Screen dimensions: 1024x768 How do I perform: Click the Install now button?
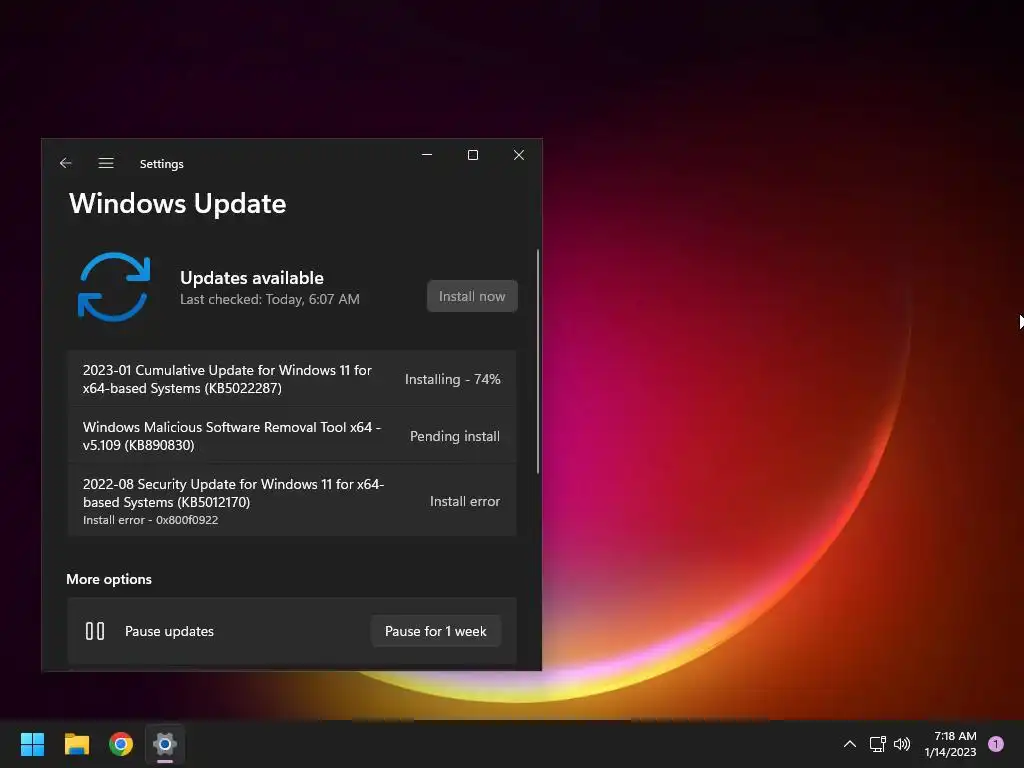pos(472,296)
